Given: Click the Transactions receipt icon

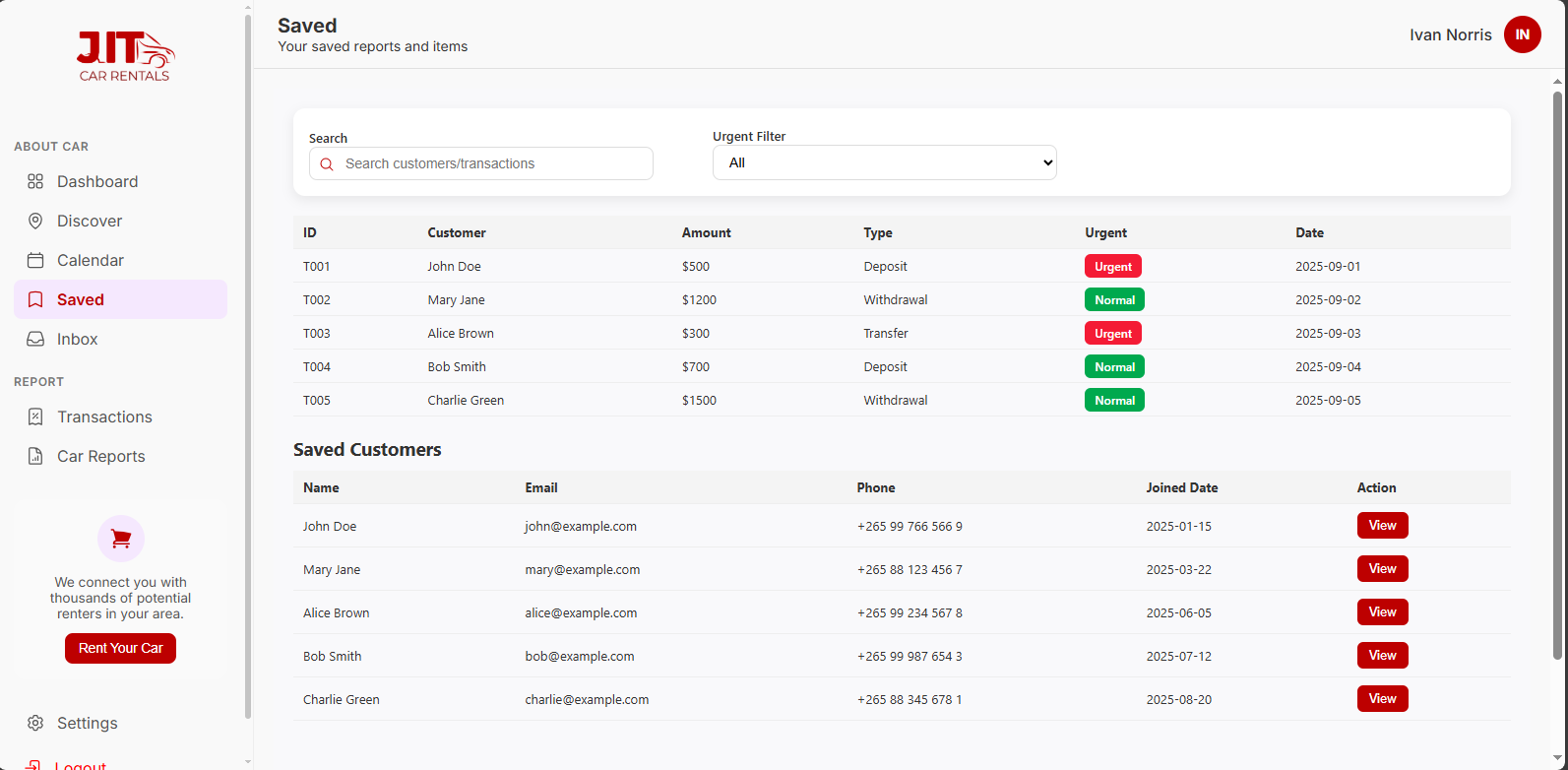Looking at the screenshot, I should click(x=35, y=417).
